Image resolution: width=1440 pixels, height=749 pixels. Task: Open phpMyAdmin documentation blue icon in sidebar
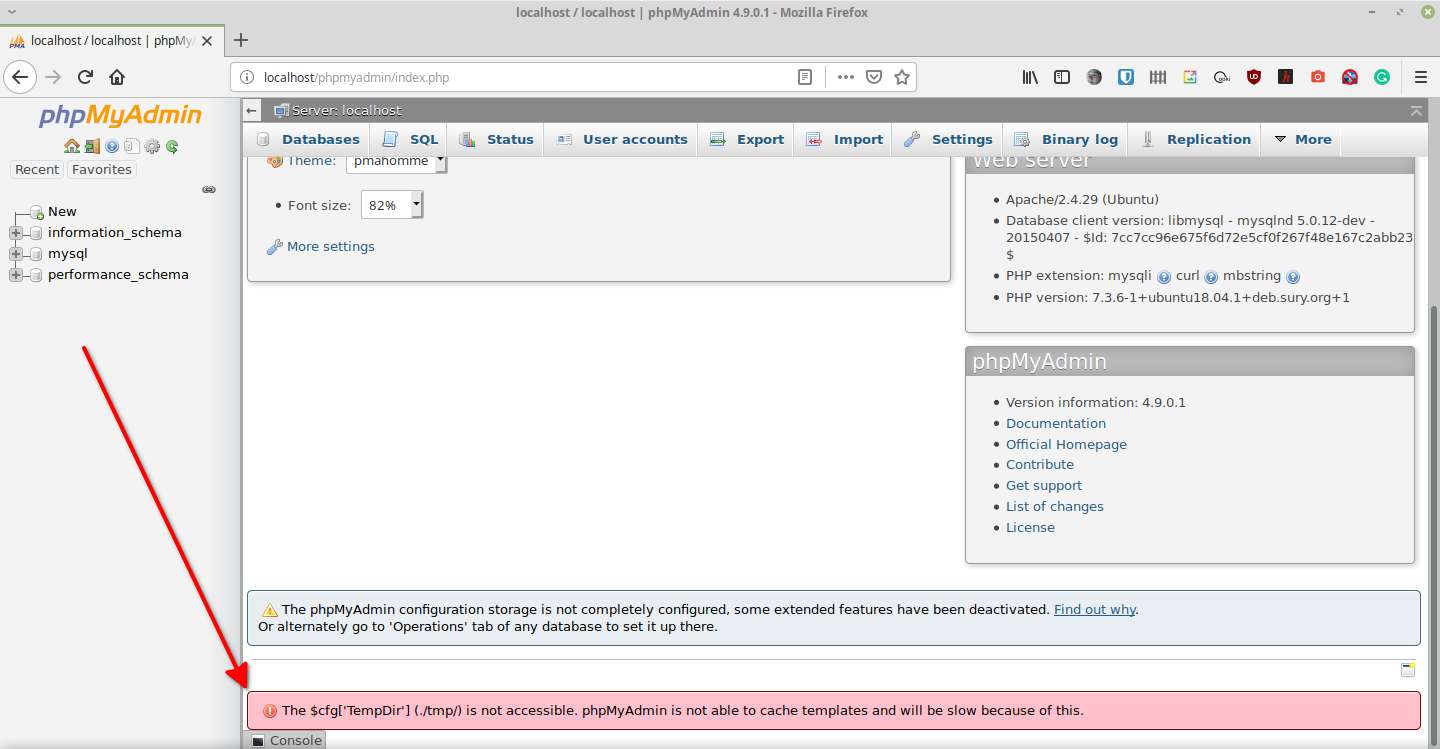112,146
